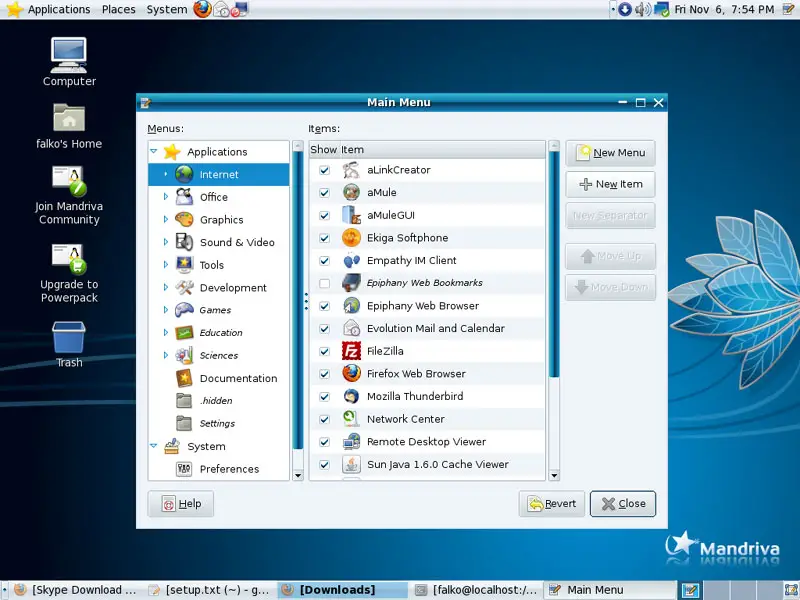The height and width of the screenshot is (600, 800).
Task: Click the Menus scrollbar down arrow
Action: pyautogui.click(x=298, y=476)
